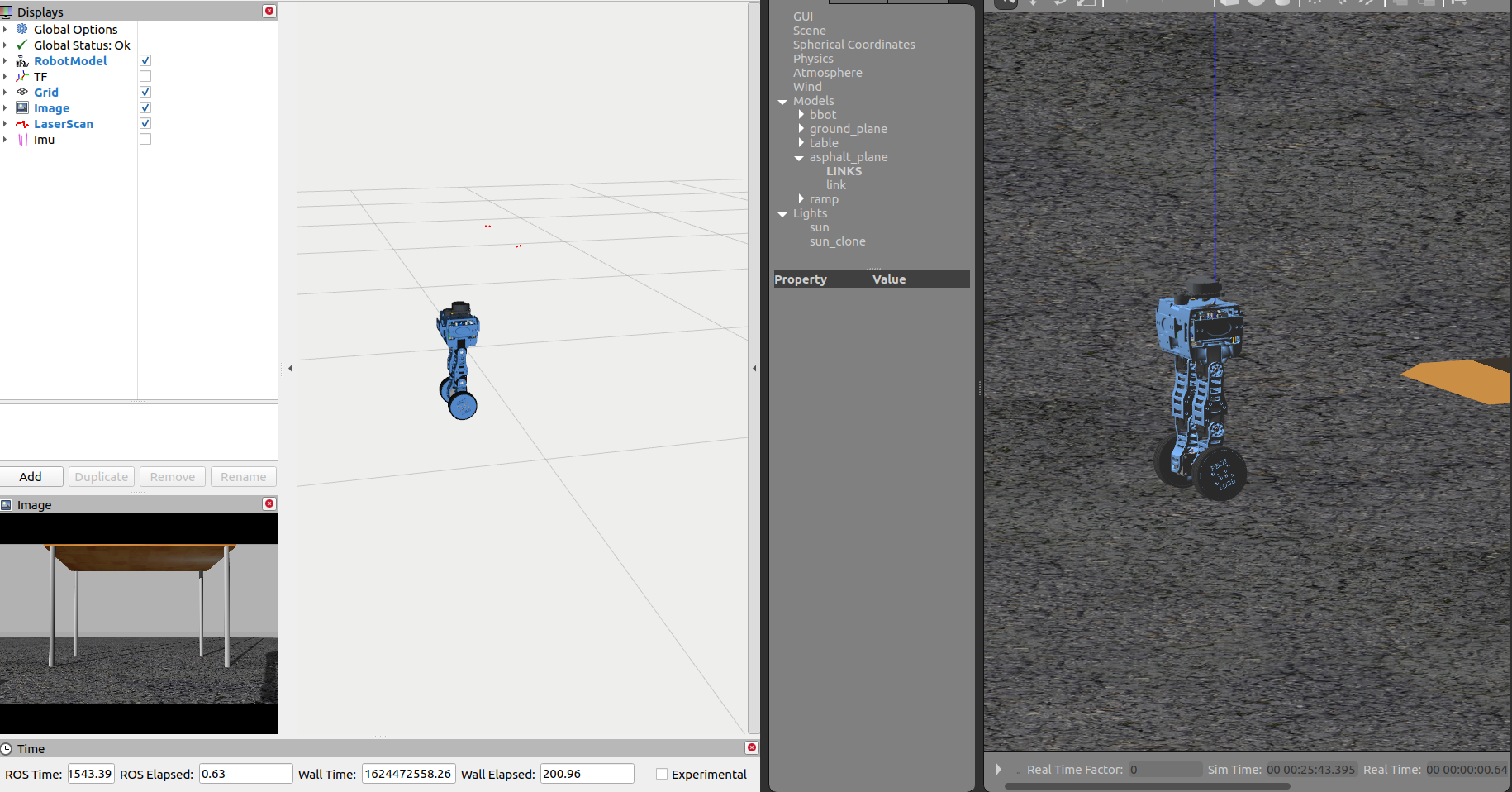Click the RobotModel display icon
The image size is (1512, 792).
click(22, 61)
